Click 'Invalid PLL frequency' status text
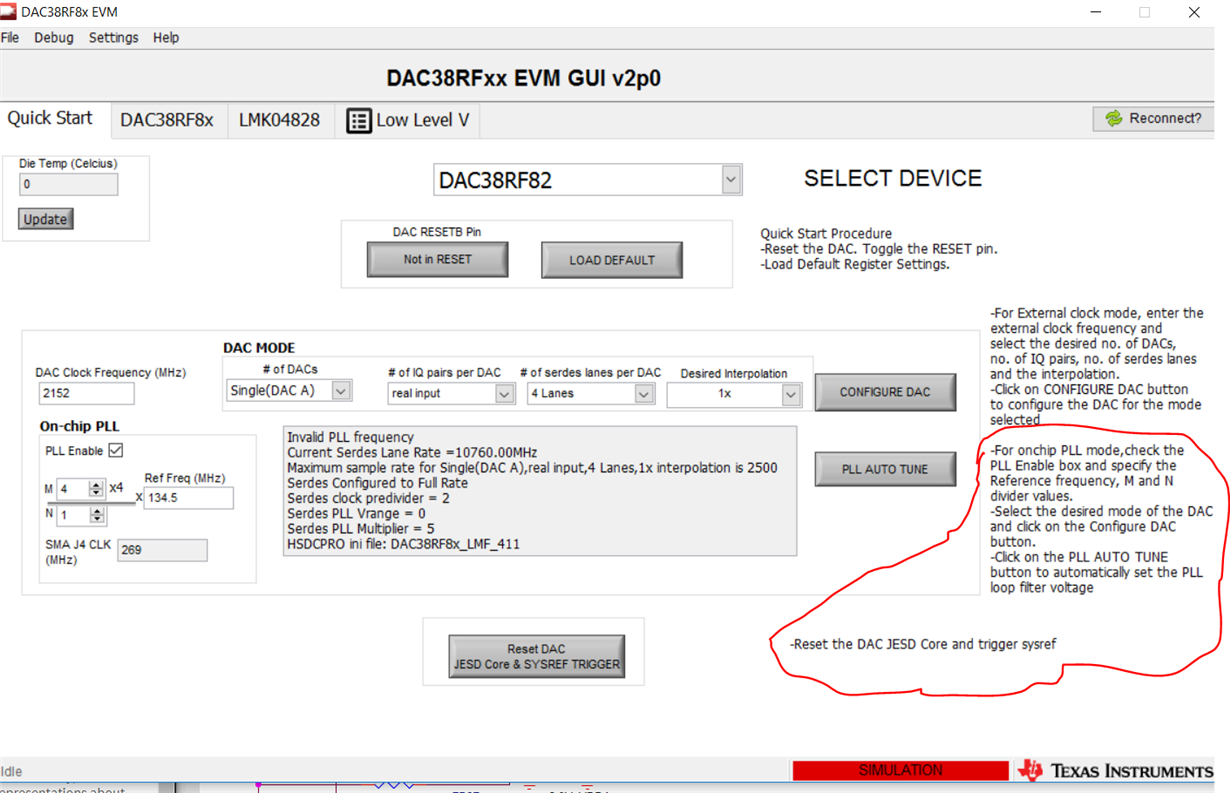 (350, 438)
